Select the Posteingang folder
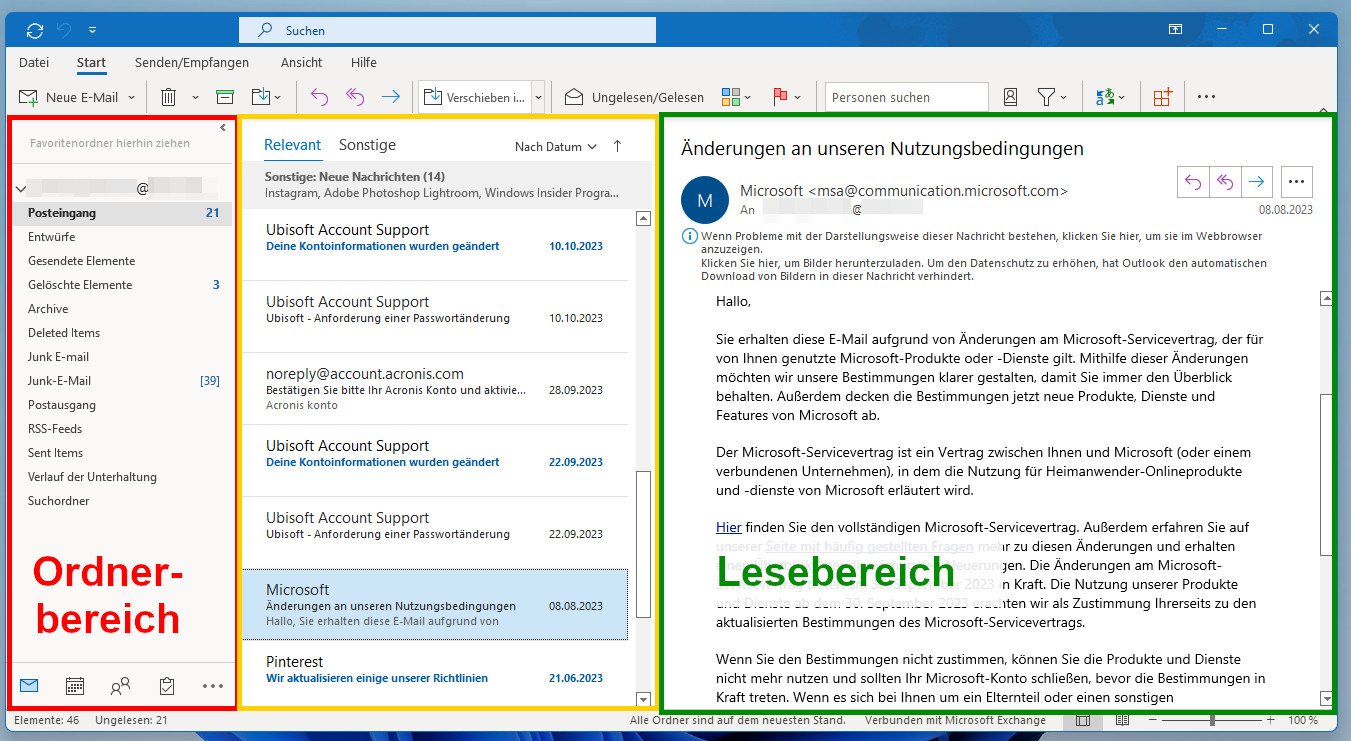 point(122,213)
